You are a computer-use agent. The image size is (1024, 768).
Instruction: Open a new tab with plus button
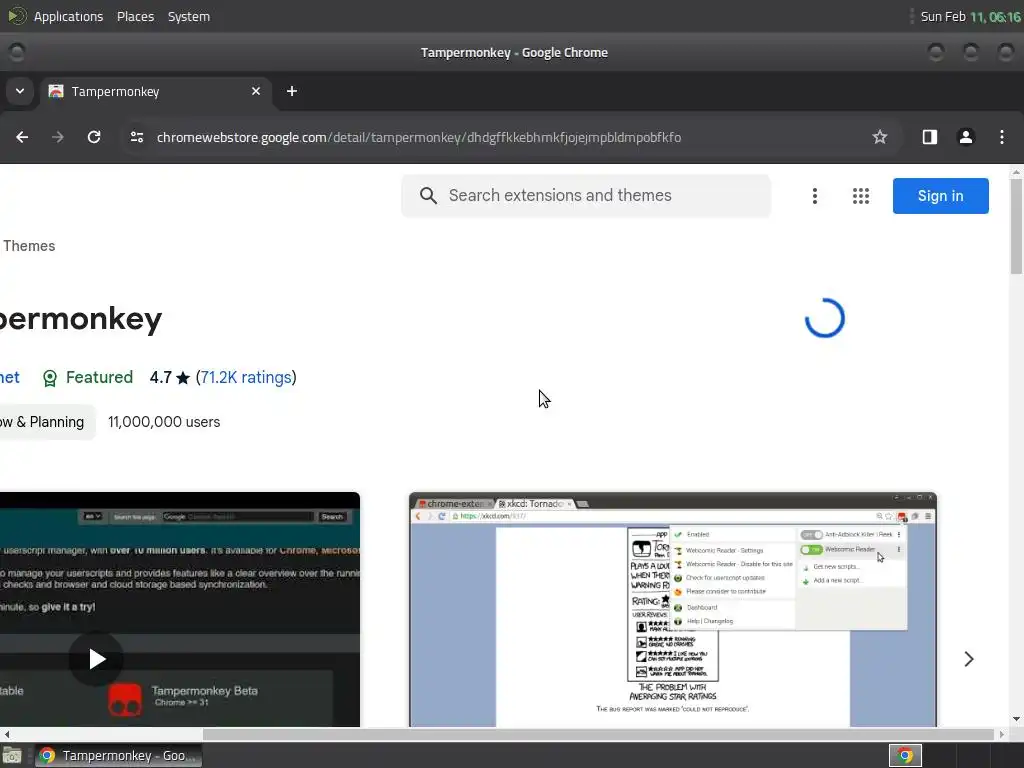(x=292, y=91)
